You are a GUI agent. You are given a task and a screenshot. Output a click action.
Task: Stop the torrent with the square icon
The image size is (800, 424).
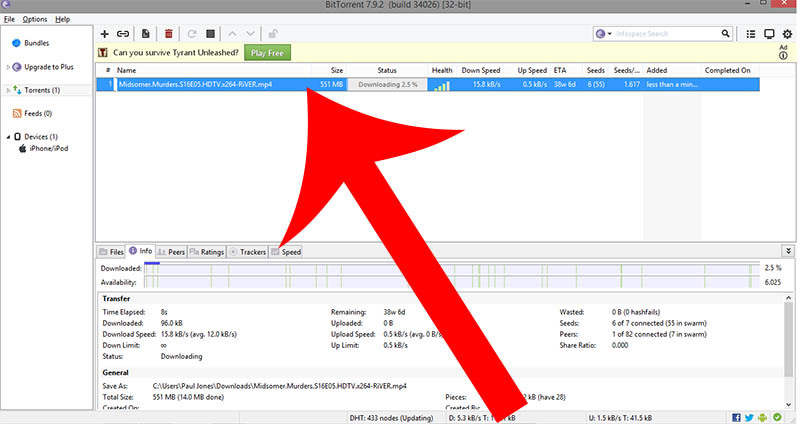[210, 34]
